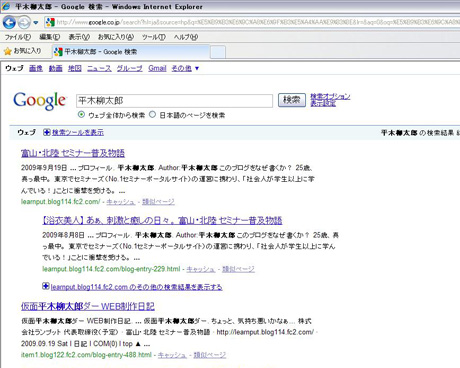Expand search tools with the plus icon
This screenshot has width=460, height=368.
pyautogui.click(x=47, y=132)
